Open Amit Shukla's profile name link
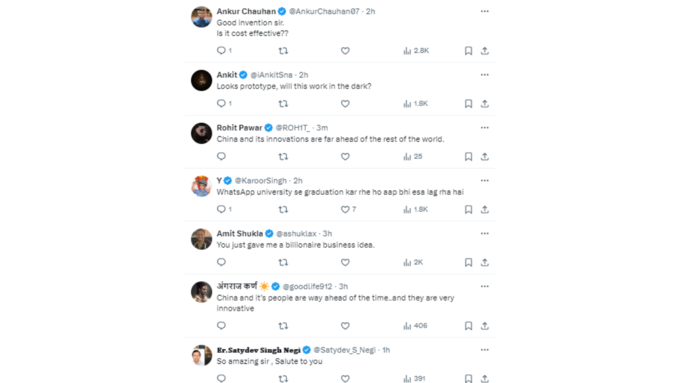The height and width of the screenshot is (383, 680). click(x=240, y=233)
